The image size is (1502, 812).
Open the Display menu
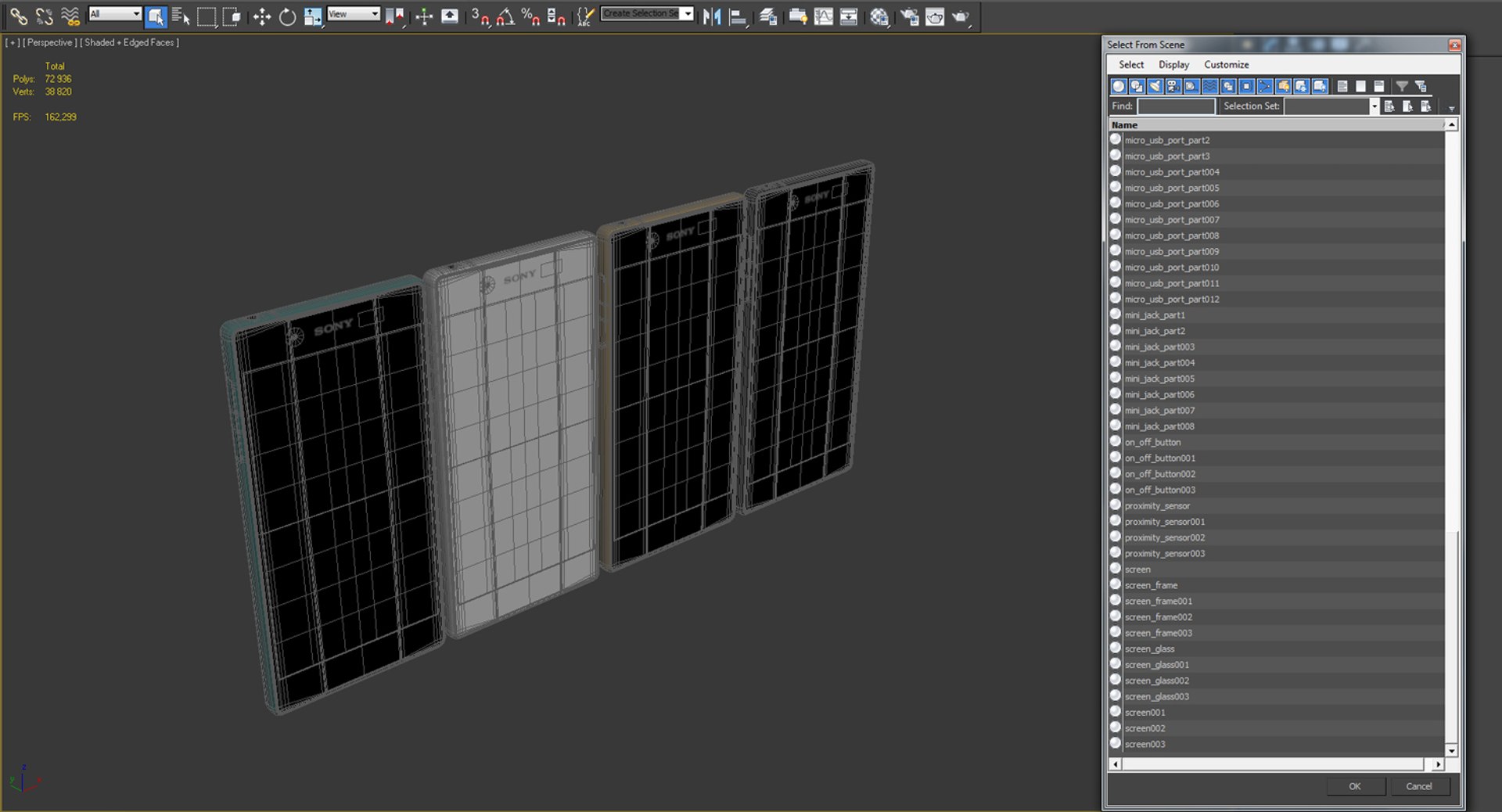(x=1173, y=65)
